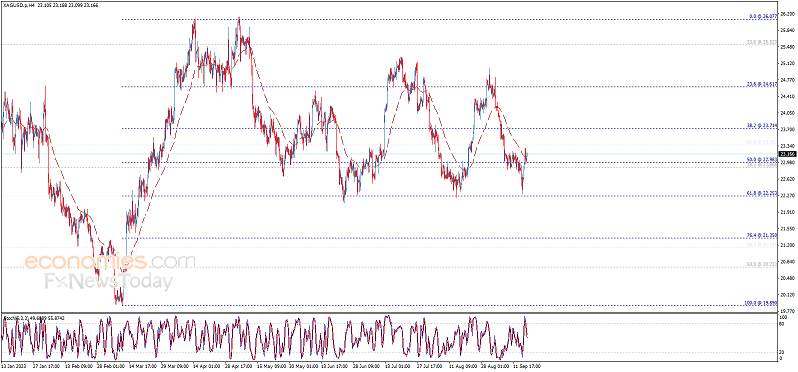Select the 61.8 Fibonacci level label
The image size is (798, 372).
(x=762, y=193)
